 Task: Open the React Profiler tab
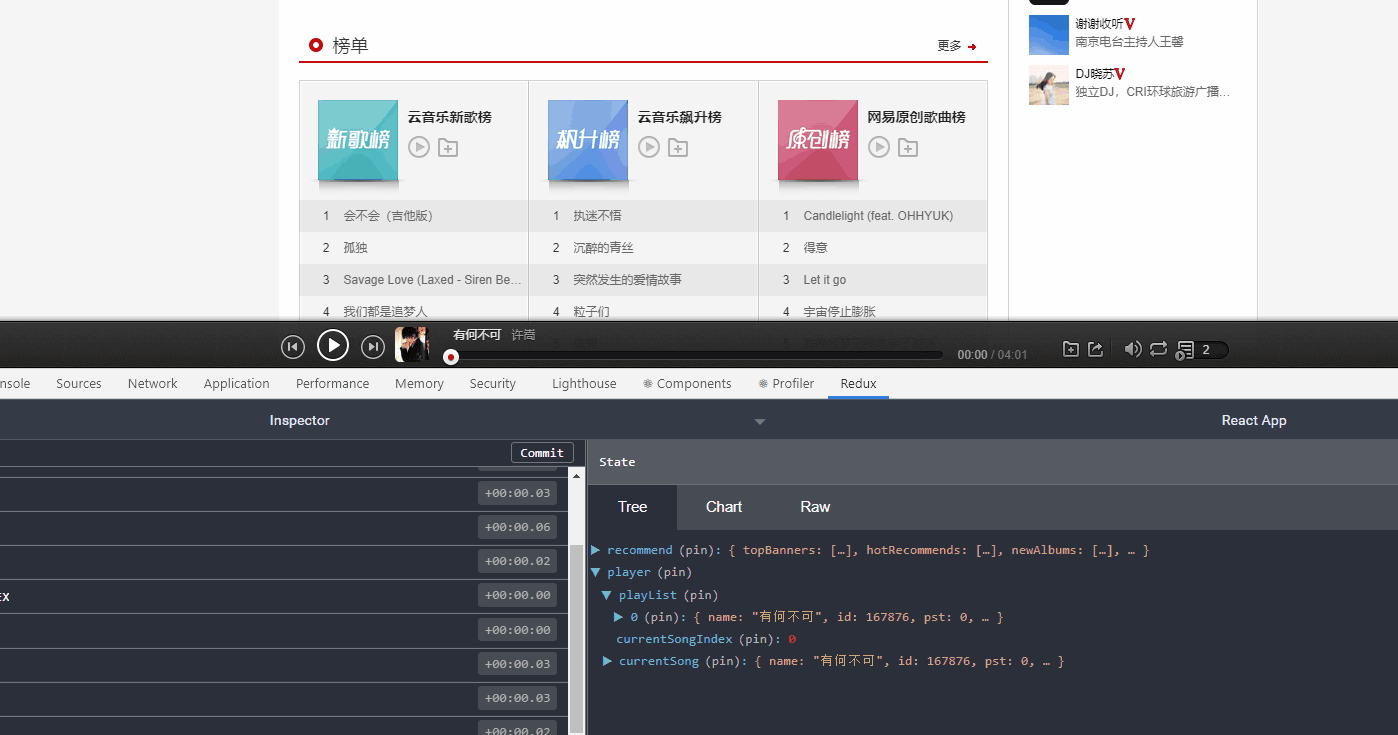(786, 383)
